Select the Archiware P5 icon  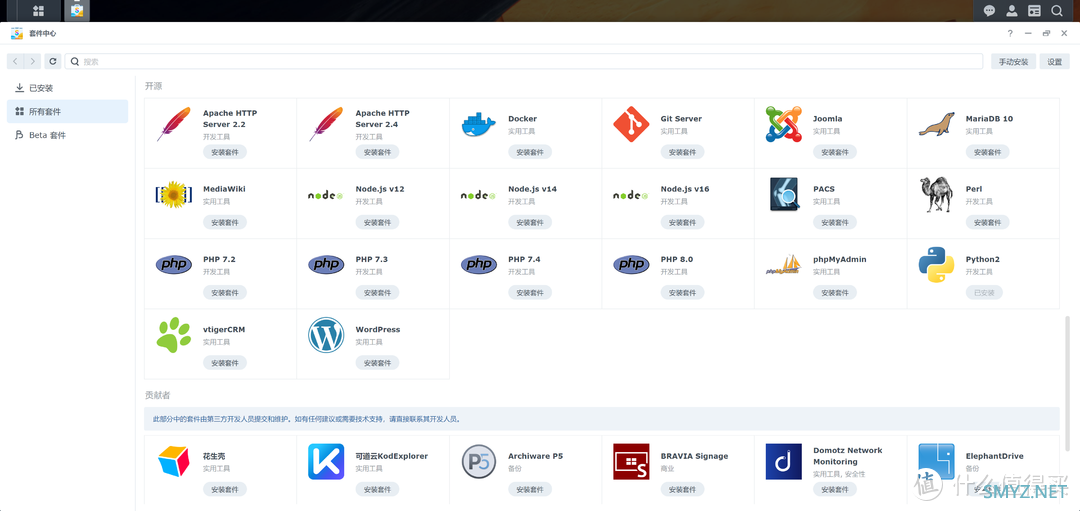(x=478, y=461)
